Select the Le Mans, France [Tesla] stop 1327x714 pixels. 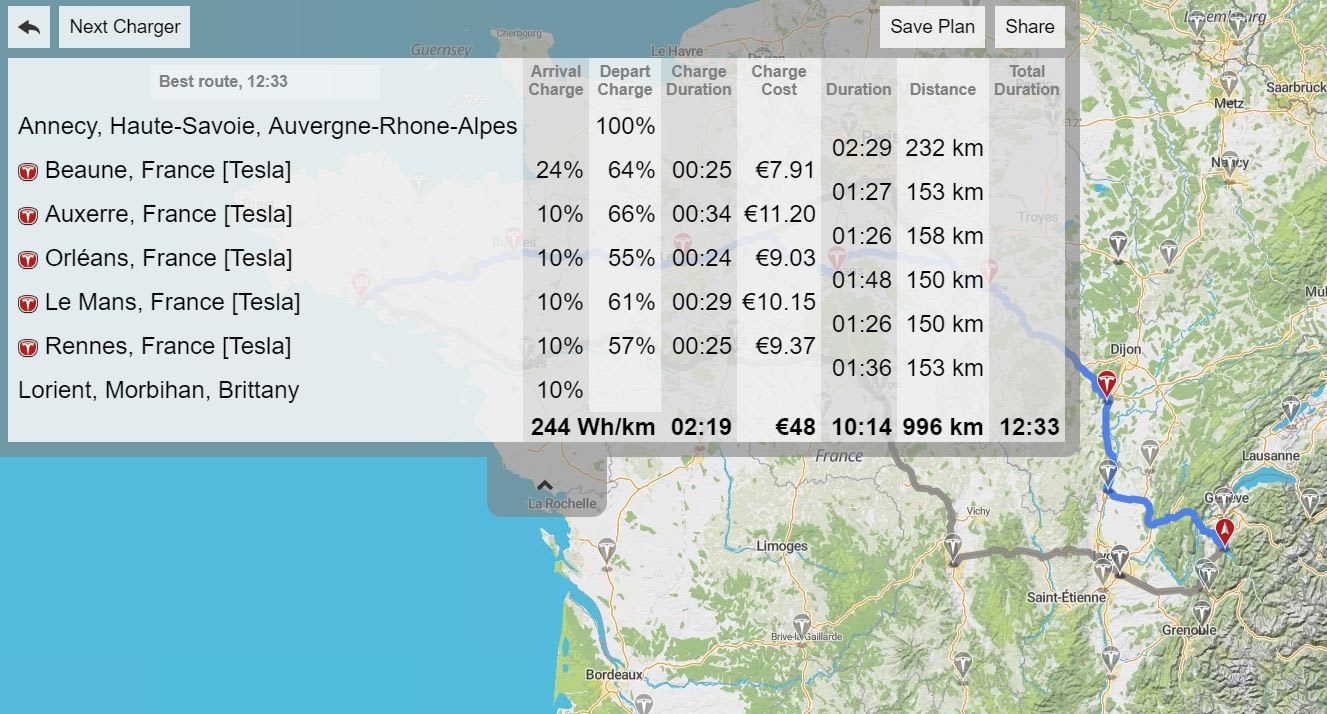pos(173,303)
